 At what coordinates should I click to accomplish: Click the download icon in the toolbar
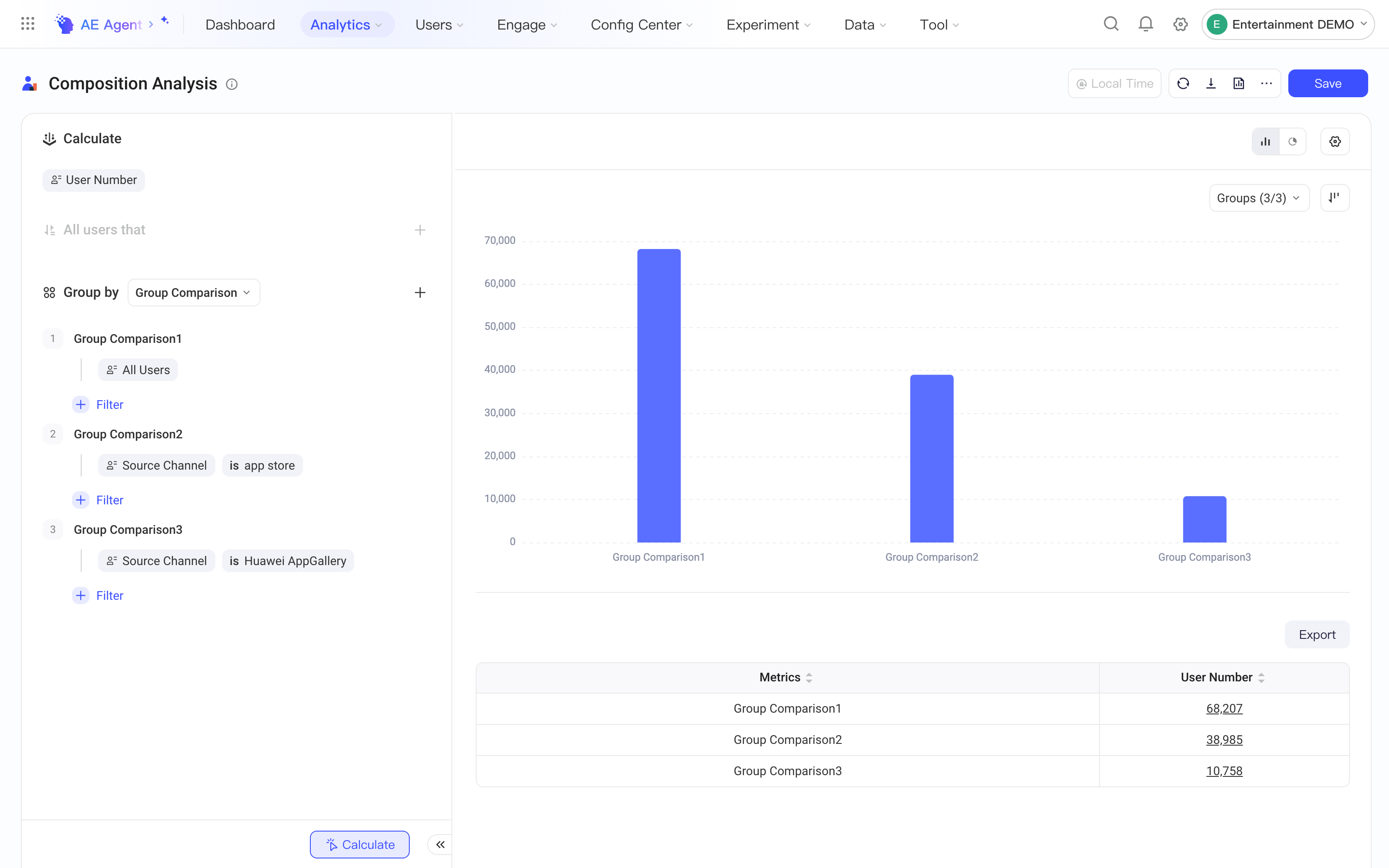pos(1211,84)
